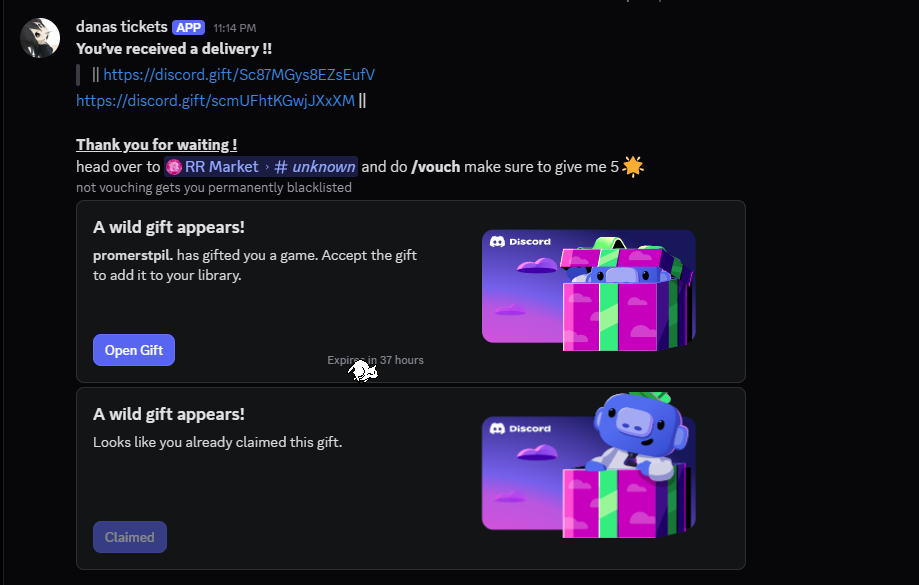Viewport: 919px width, 585px height.
Task: Click the Discord logo on claimed gift card
Action: click(520, 428)
